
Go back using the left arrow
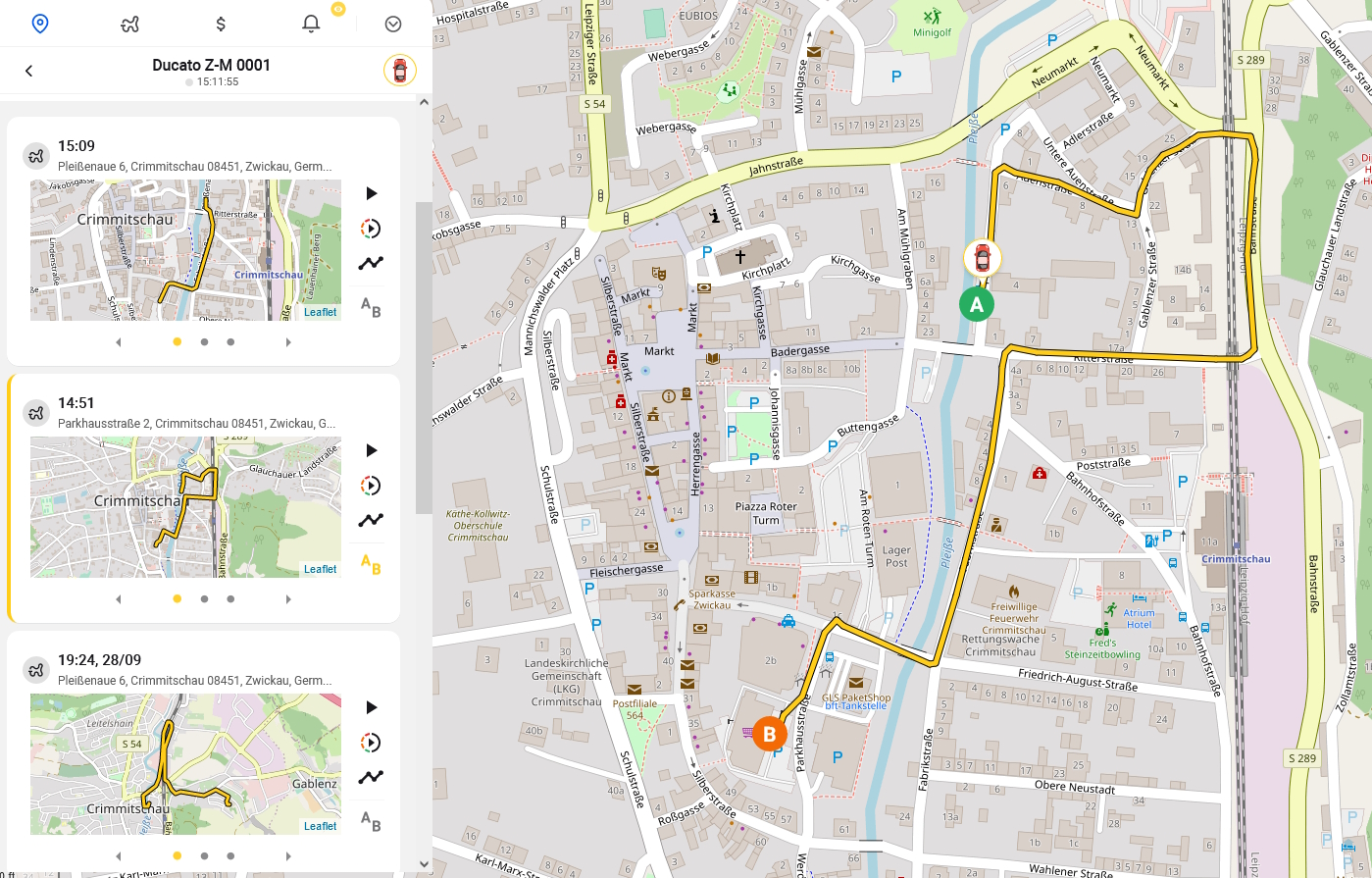(29, 71)
